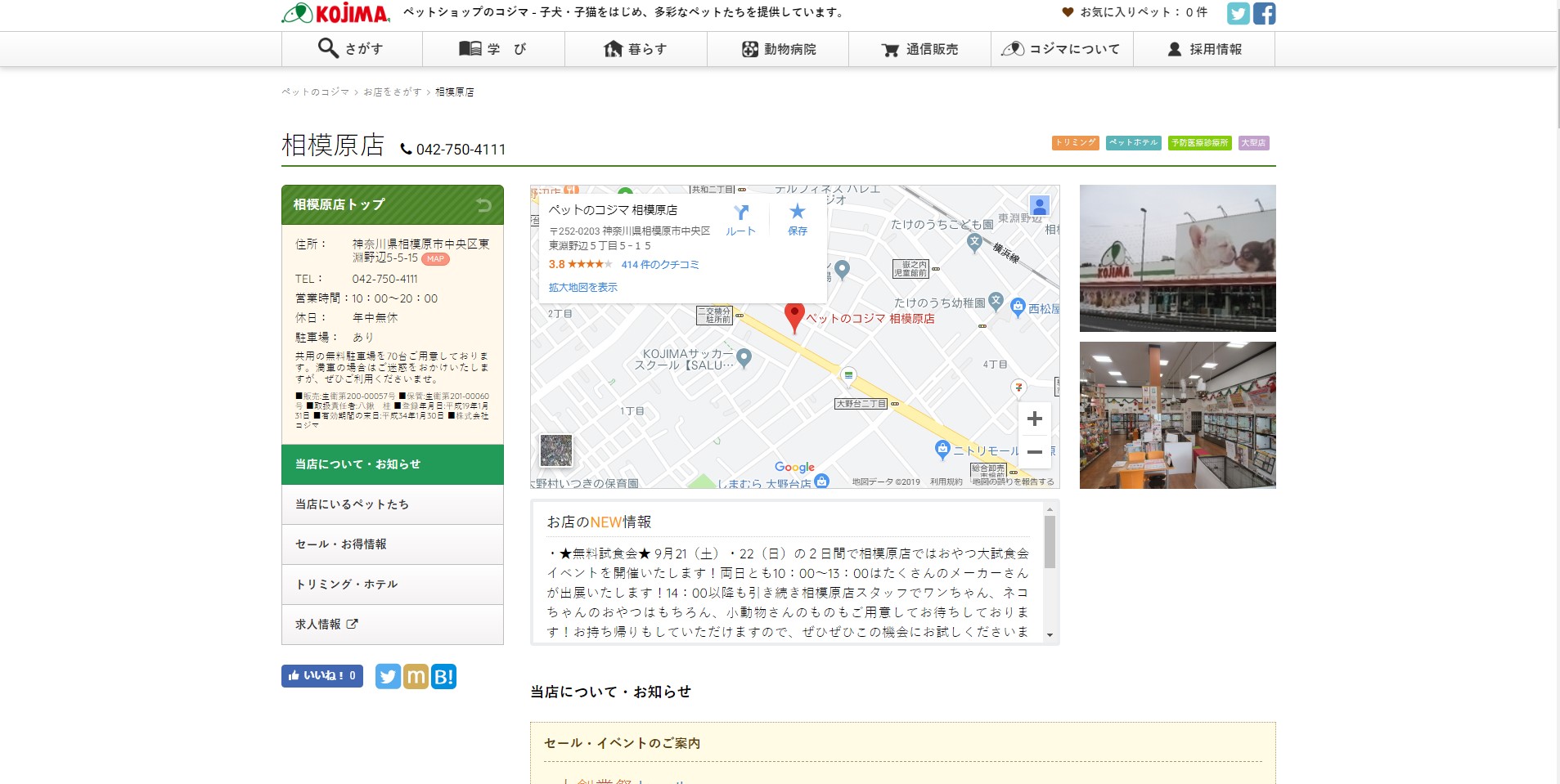Click the Facebook いいね like button

point(322,676)
